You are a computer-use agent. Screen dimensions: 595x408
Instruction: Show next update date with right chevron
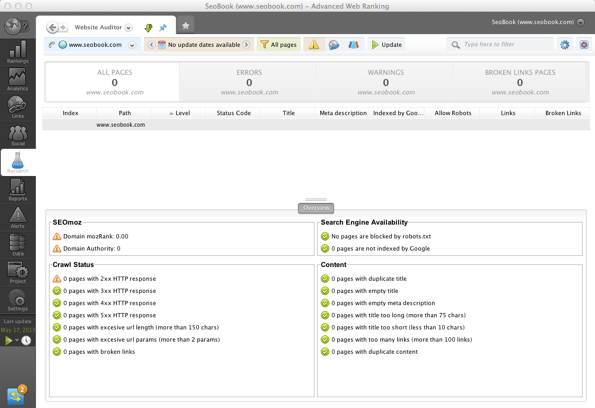pos(246,45)
